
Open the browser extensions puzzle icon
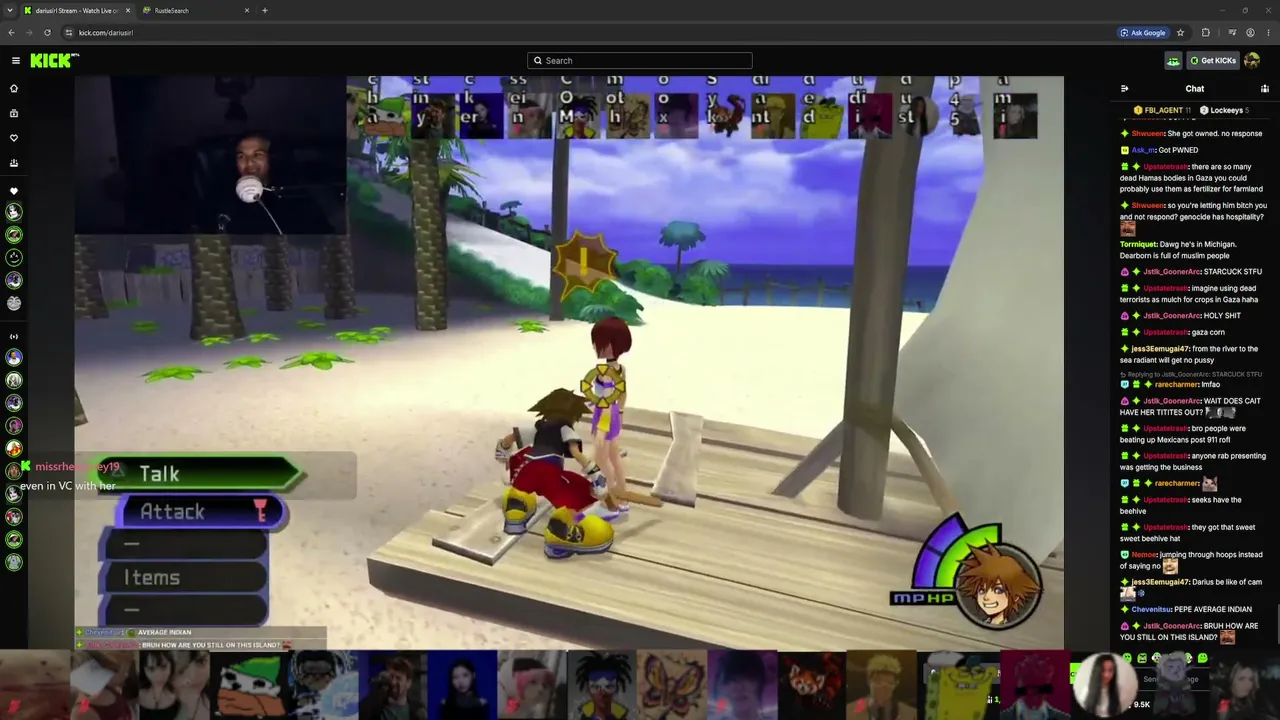[1205, 32]
